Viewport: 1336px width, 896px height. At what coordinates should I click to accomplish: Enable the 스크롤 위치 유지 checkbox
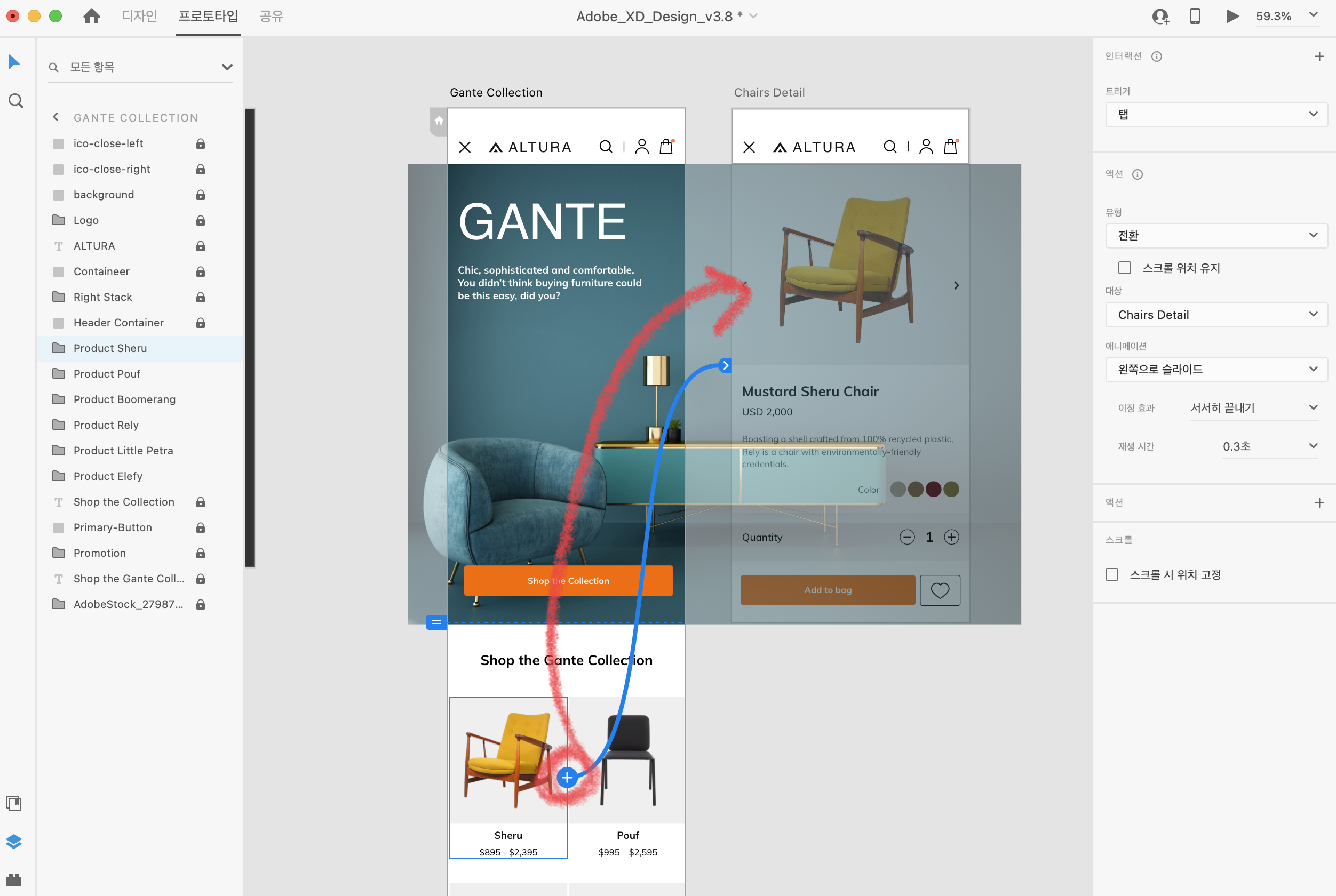point(1125,267)
